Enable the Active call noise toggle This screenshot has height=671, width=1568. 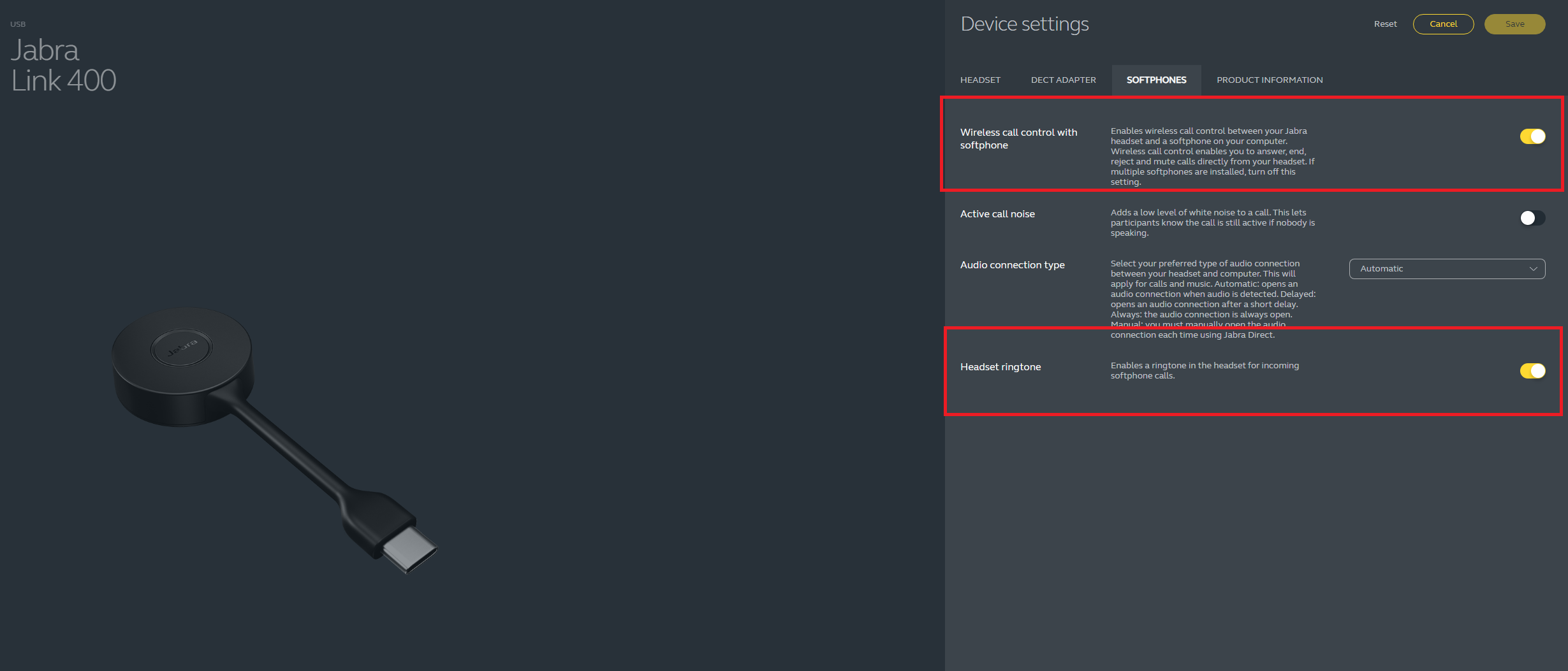pyautogui.click(x=1532, y=218)
